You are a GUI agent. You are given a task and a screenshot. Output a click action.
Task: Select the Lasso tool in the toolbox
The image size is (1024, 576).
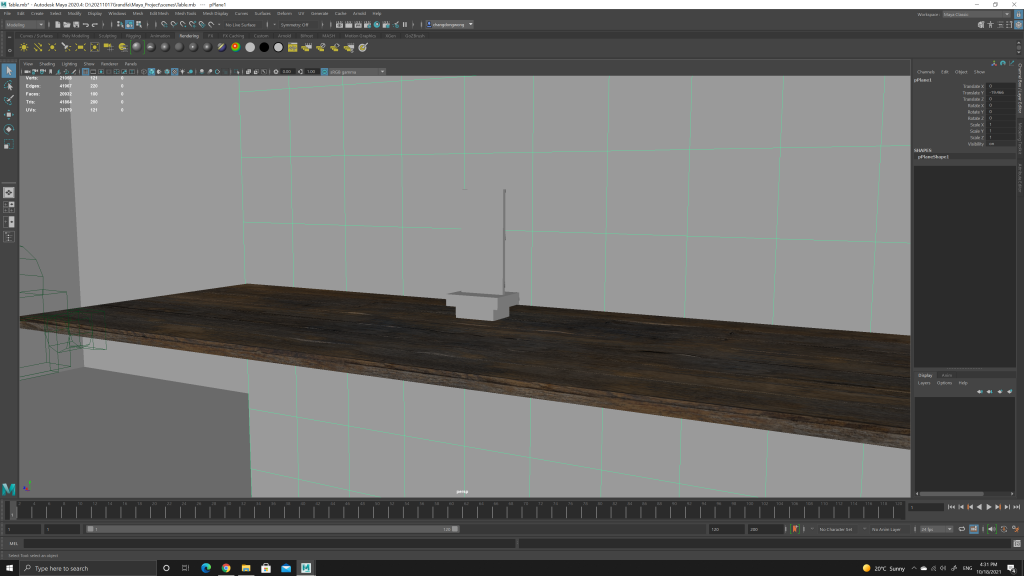pyautogui.click(x=8, y=85)
